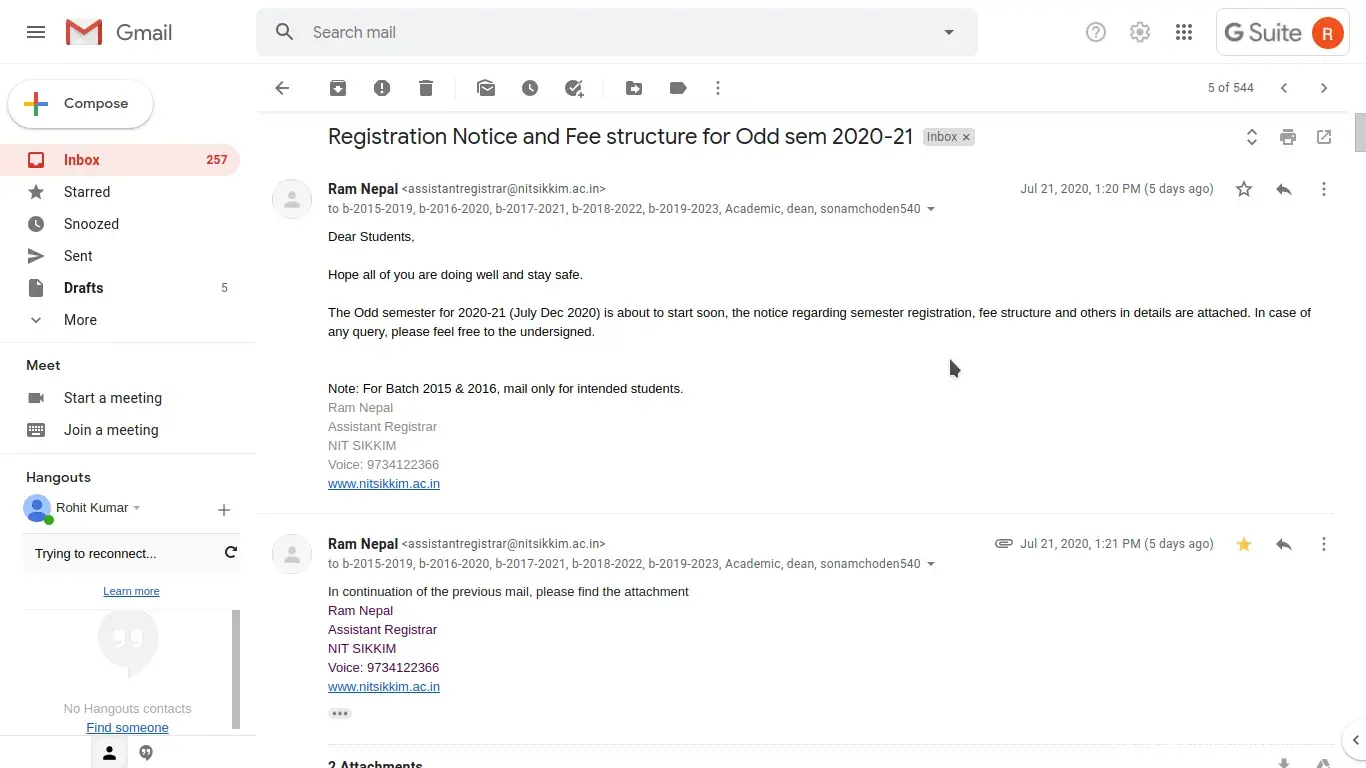The image size is (1366, 768).
Task: Show trimmed content ellipsis in second message
Action: point(340,714)
